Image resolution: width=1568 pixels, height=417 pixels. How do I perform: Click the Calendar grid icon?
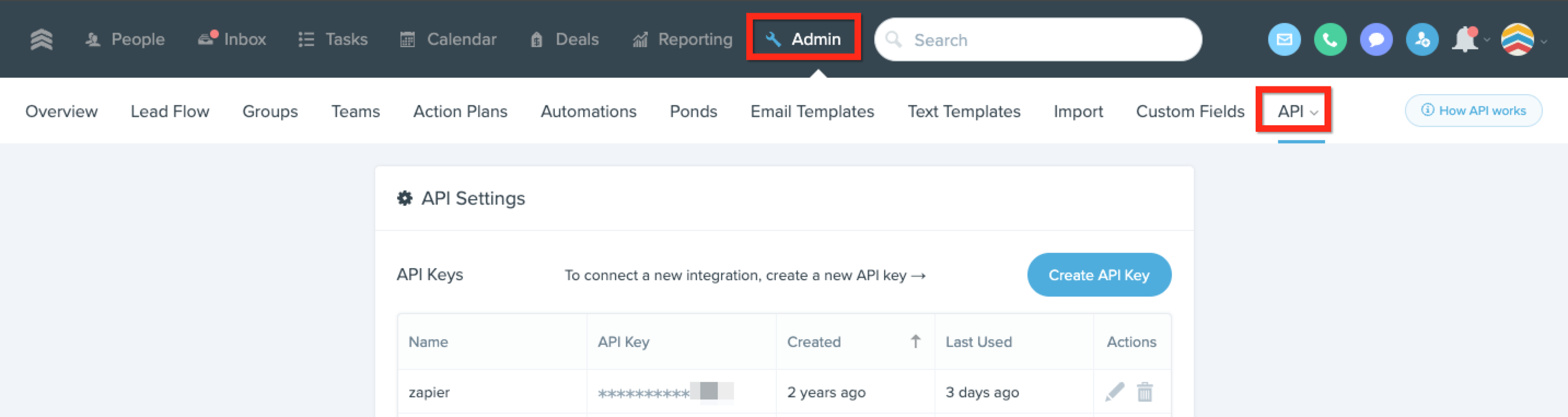tap(407, 39)
